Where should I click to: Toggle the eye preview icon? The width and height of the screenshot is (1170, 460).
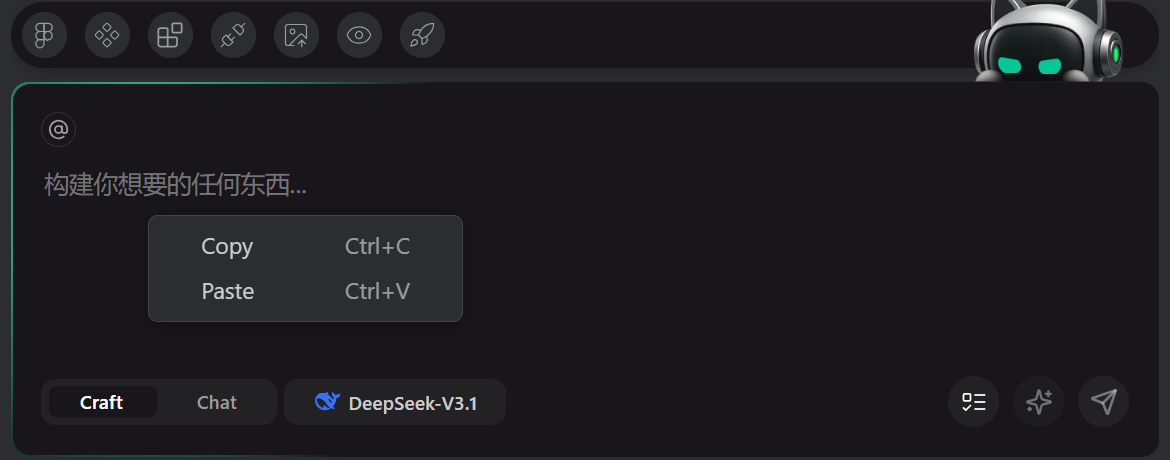click(359, 36)
